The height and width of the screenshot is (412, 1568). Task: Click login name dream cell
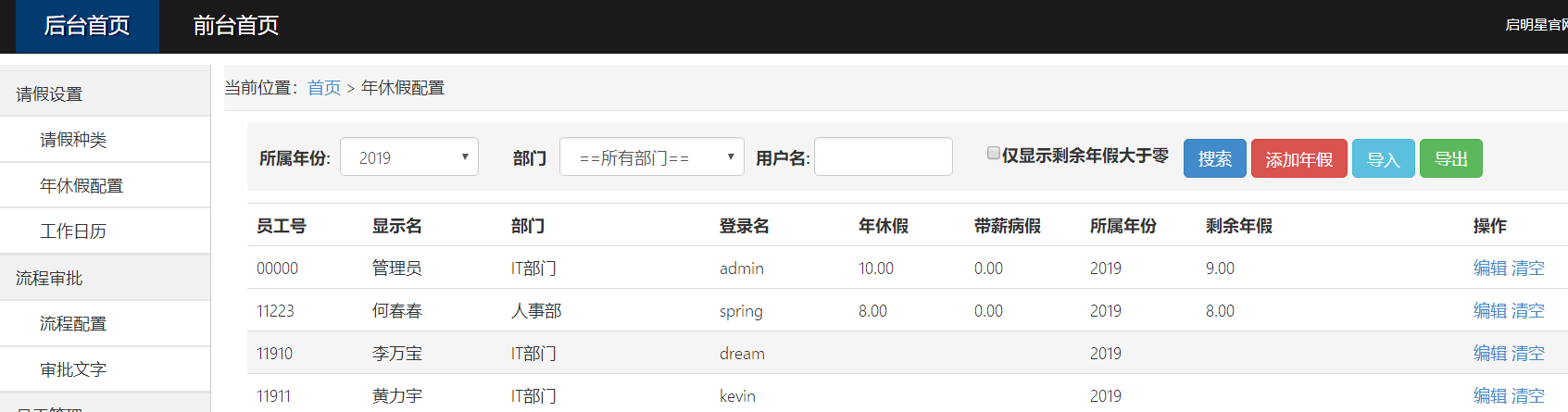coord(742,354)
